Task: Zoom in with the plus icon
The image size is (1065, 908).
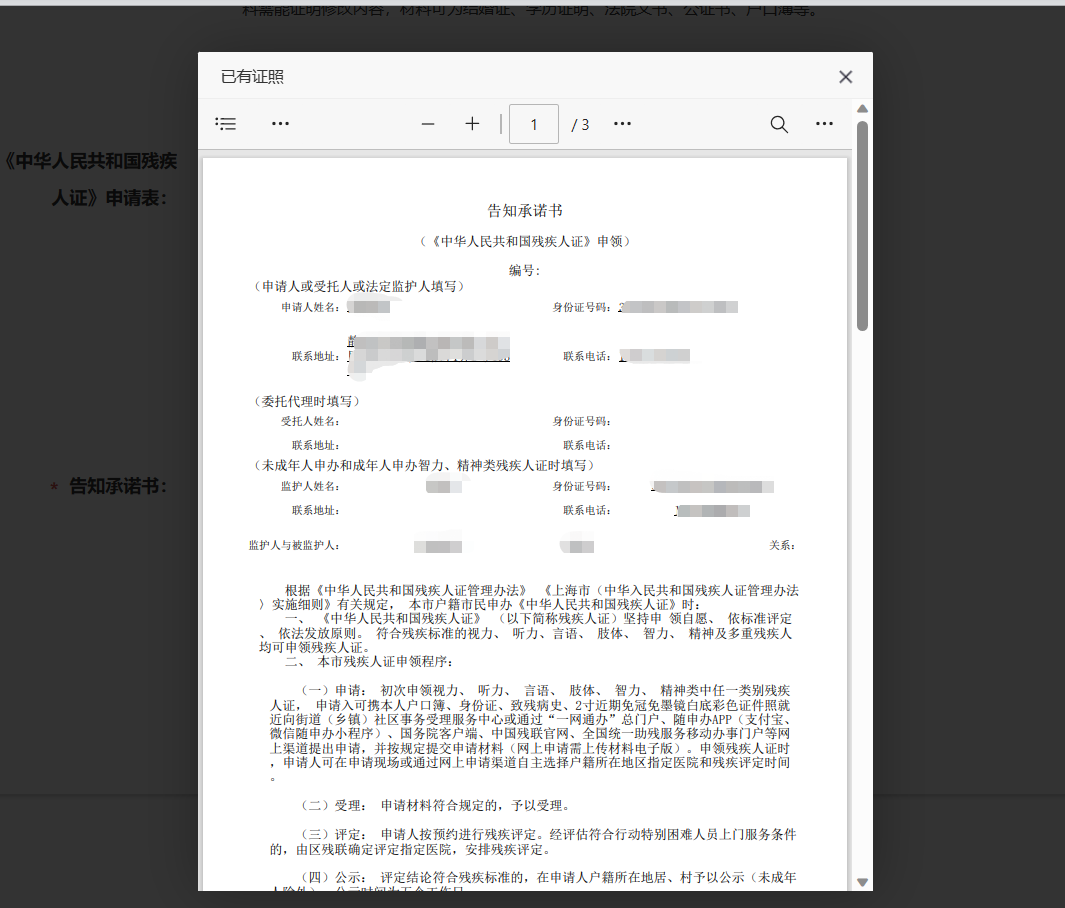Action: (472, 124)
